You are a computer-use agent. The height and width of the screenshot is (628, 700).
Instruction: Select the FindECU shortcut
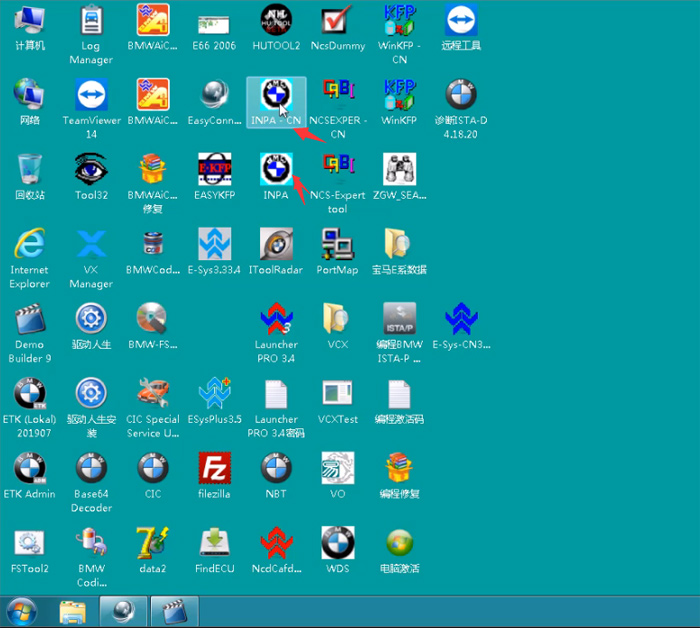pyautogui.click(x=214, y=550)
